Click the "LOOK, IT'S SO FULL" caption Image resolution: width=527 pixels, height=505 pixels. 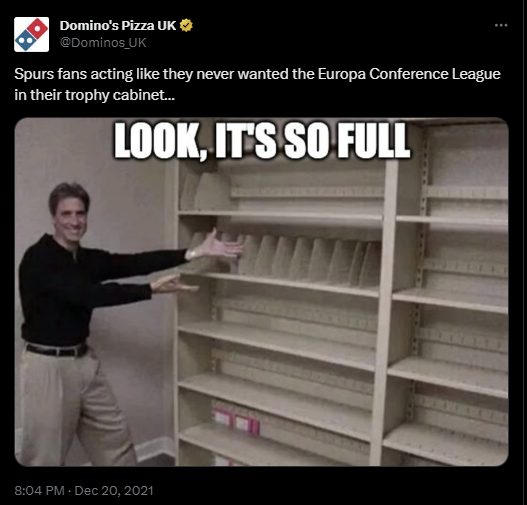click(x=262, y=140)
